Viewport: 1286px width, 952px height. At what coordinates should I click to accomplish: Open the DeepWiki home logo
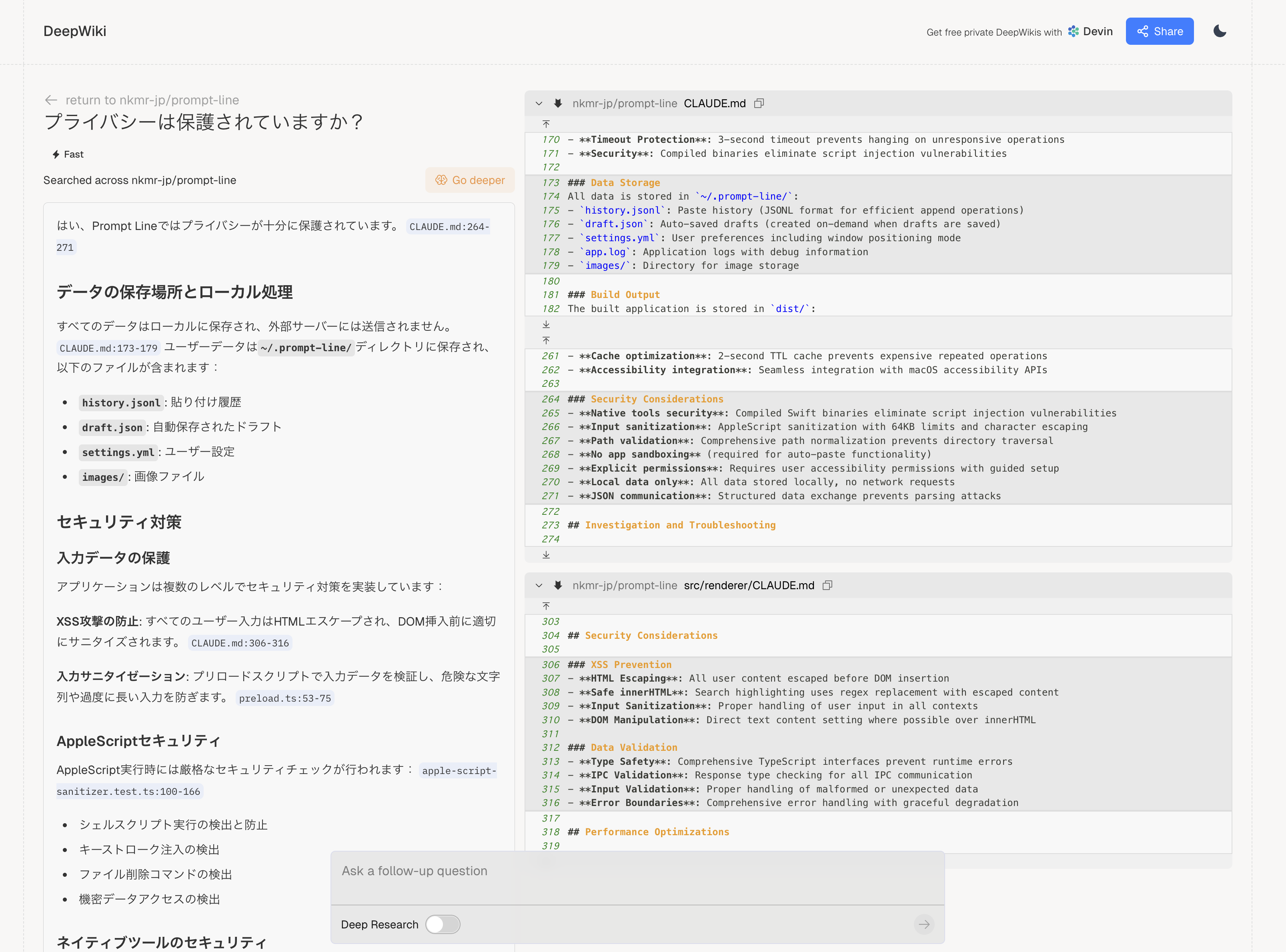[75, 31]
